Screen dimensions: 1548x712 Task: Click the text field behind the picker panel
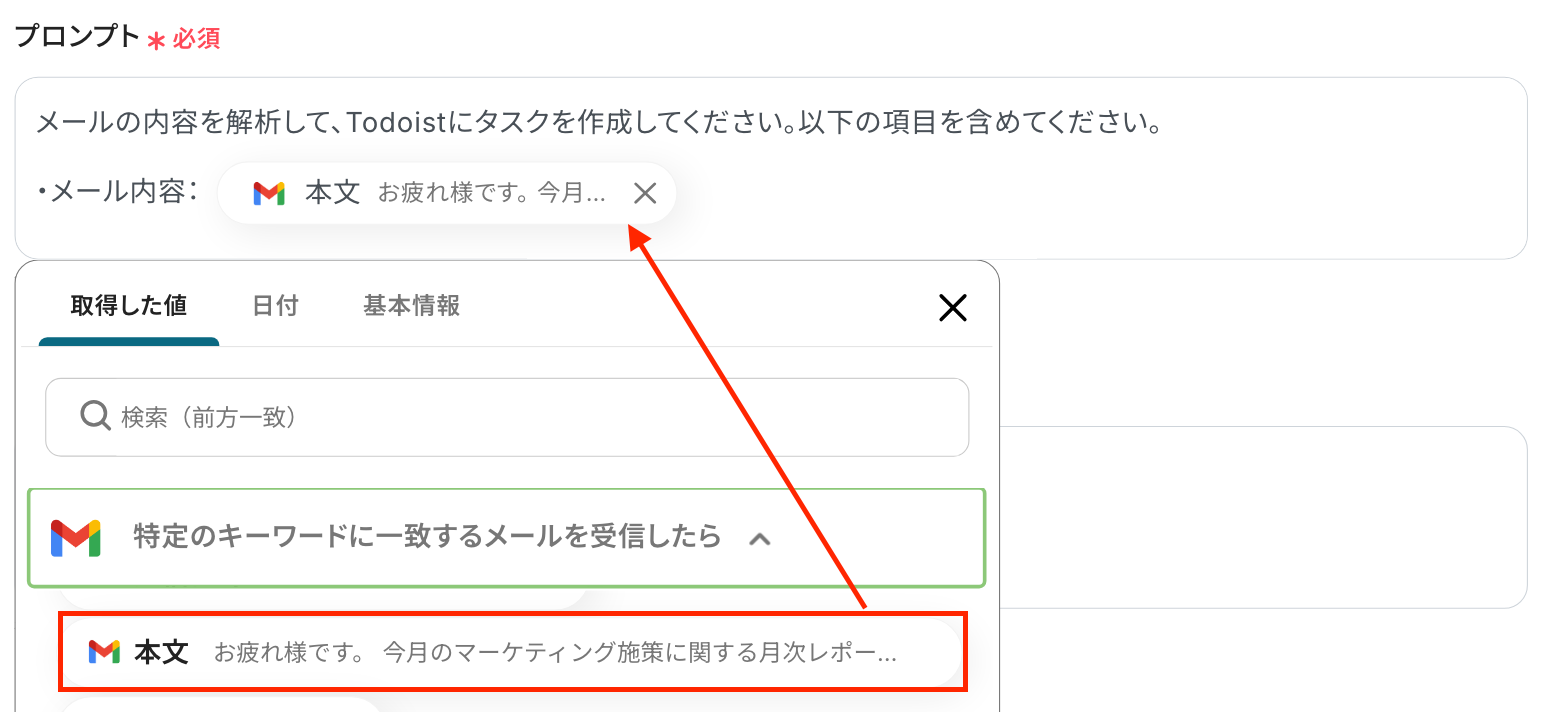click(1262, 517)
